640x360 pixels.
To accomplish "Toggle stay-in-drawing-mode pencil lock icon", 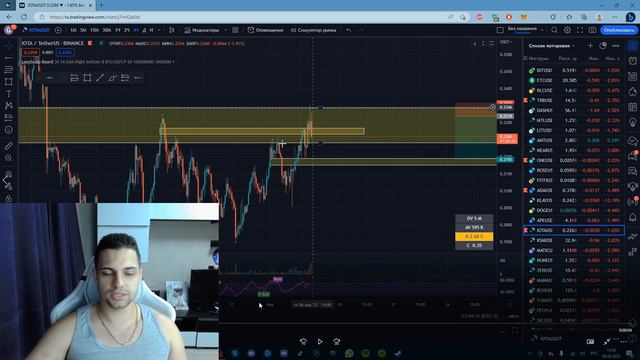I will pyautogui.click(x=9, y=186).
